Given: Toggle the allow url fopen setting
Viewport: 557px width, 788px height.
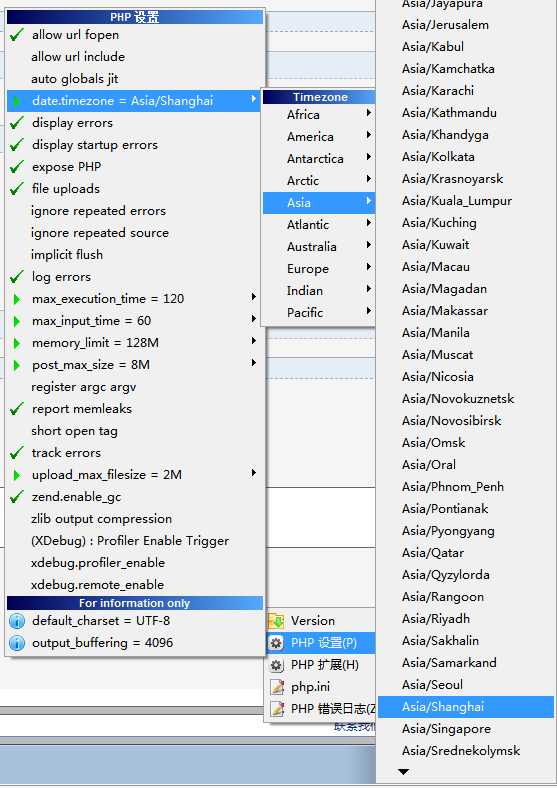Looking at the screenshot, I should (x=135, y=35).
